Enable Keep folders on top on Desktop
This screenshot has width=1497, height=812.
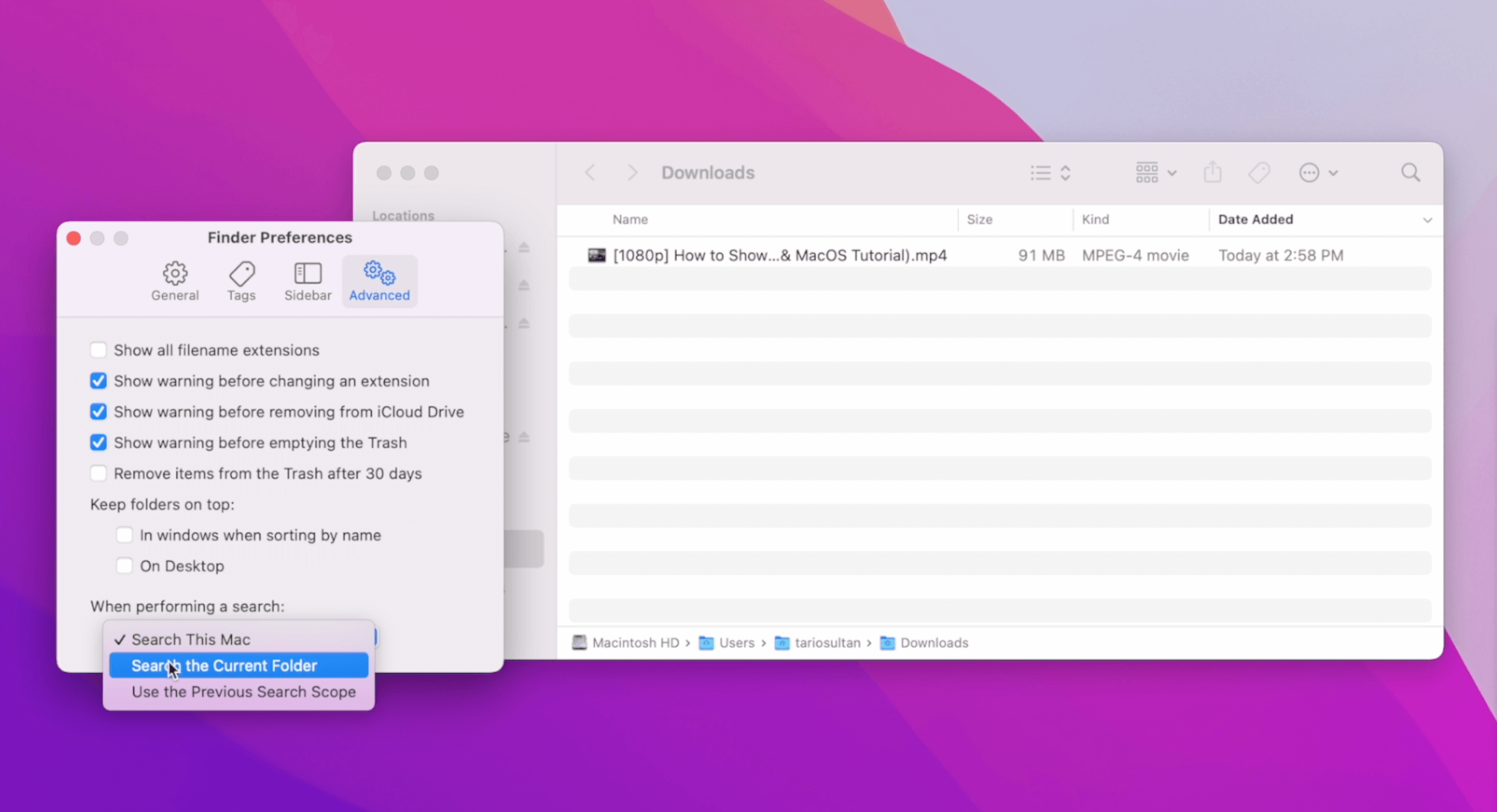pyautogui.click(x=123, y=565)
